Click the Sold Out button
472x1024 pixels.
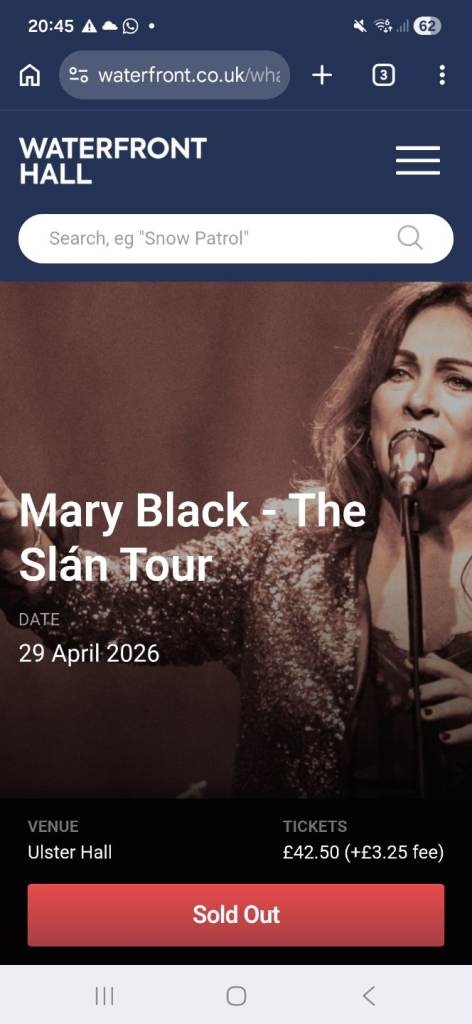click(236, 915)
